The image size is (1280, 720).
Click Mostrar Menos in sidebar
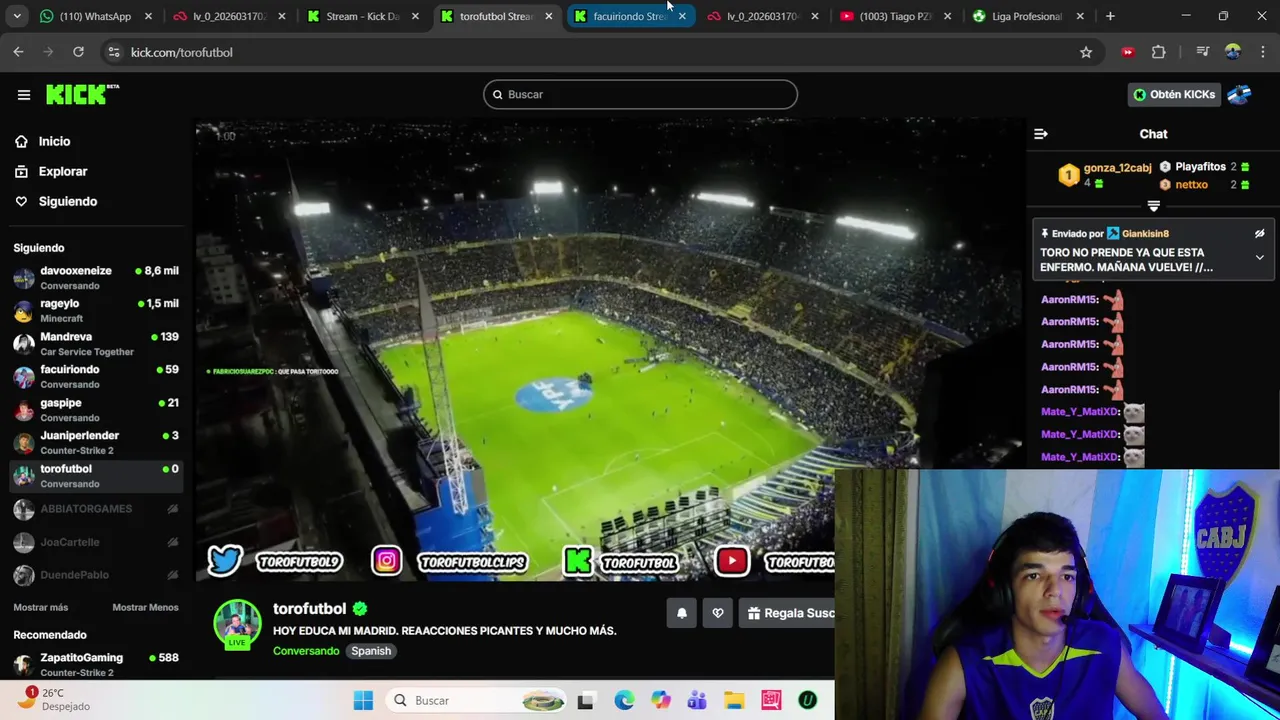tap(145, 607)
